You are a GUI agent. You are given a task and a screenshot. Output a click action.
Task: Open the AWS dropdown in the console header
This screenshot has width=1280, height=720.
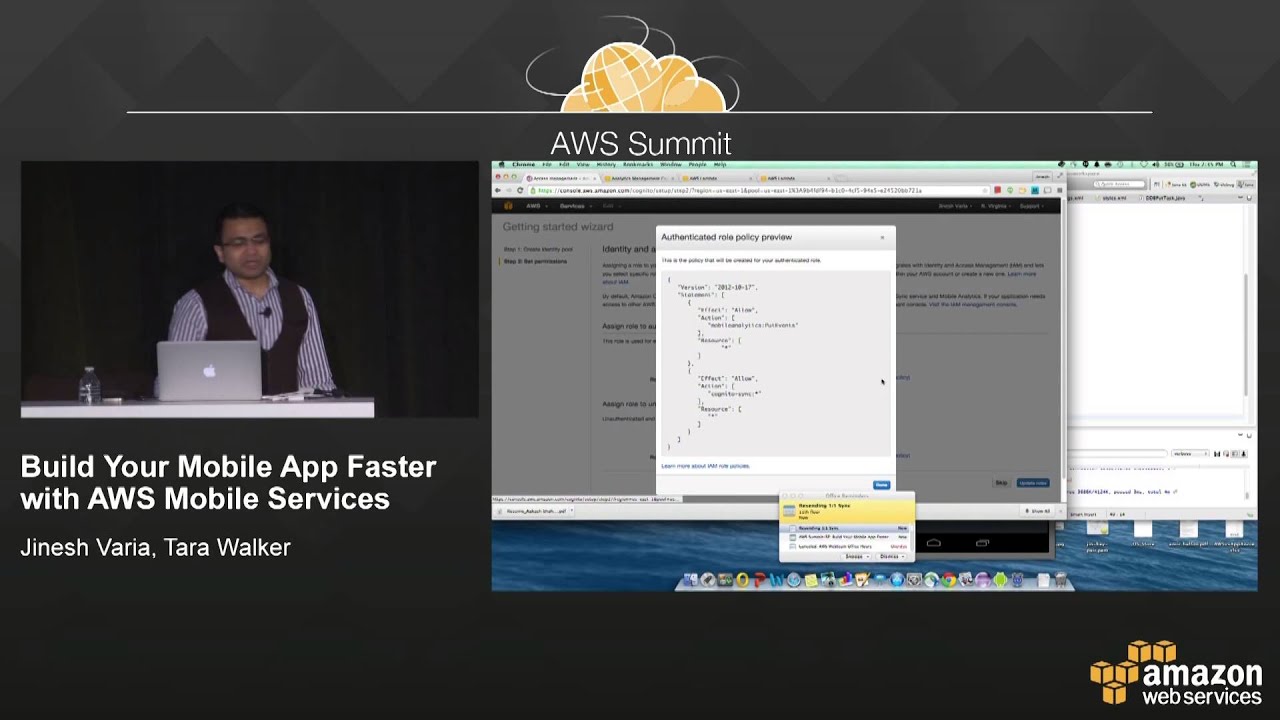535,206
